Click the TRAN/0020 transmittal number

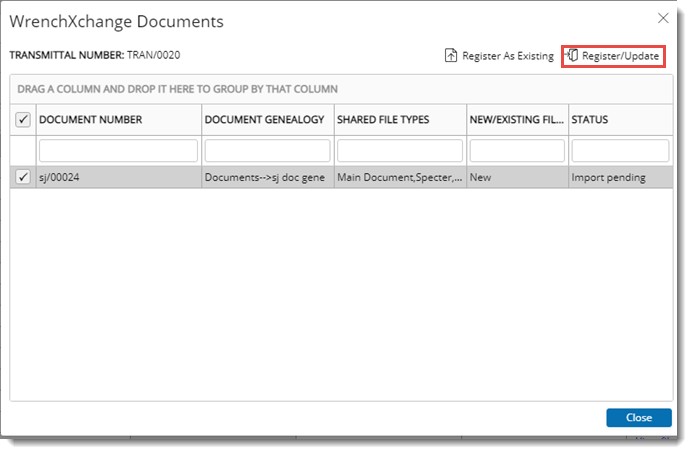[x=154, y=55]
